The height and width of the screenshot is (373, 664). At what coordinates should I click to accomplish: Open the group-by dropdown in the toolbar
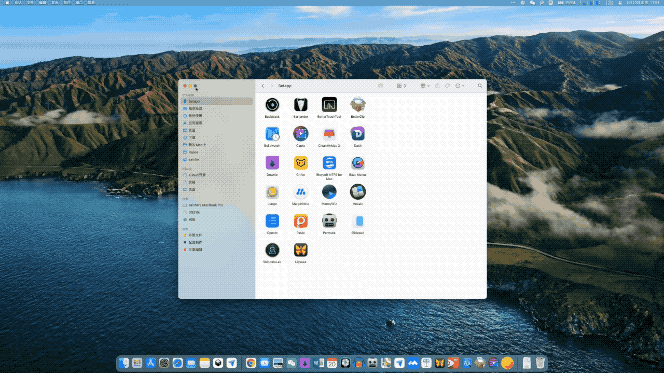tap(425, 86)
